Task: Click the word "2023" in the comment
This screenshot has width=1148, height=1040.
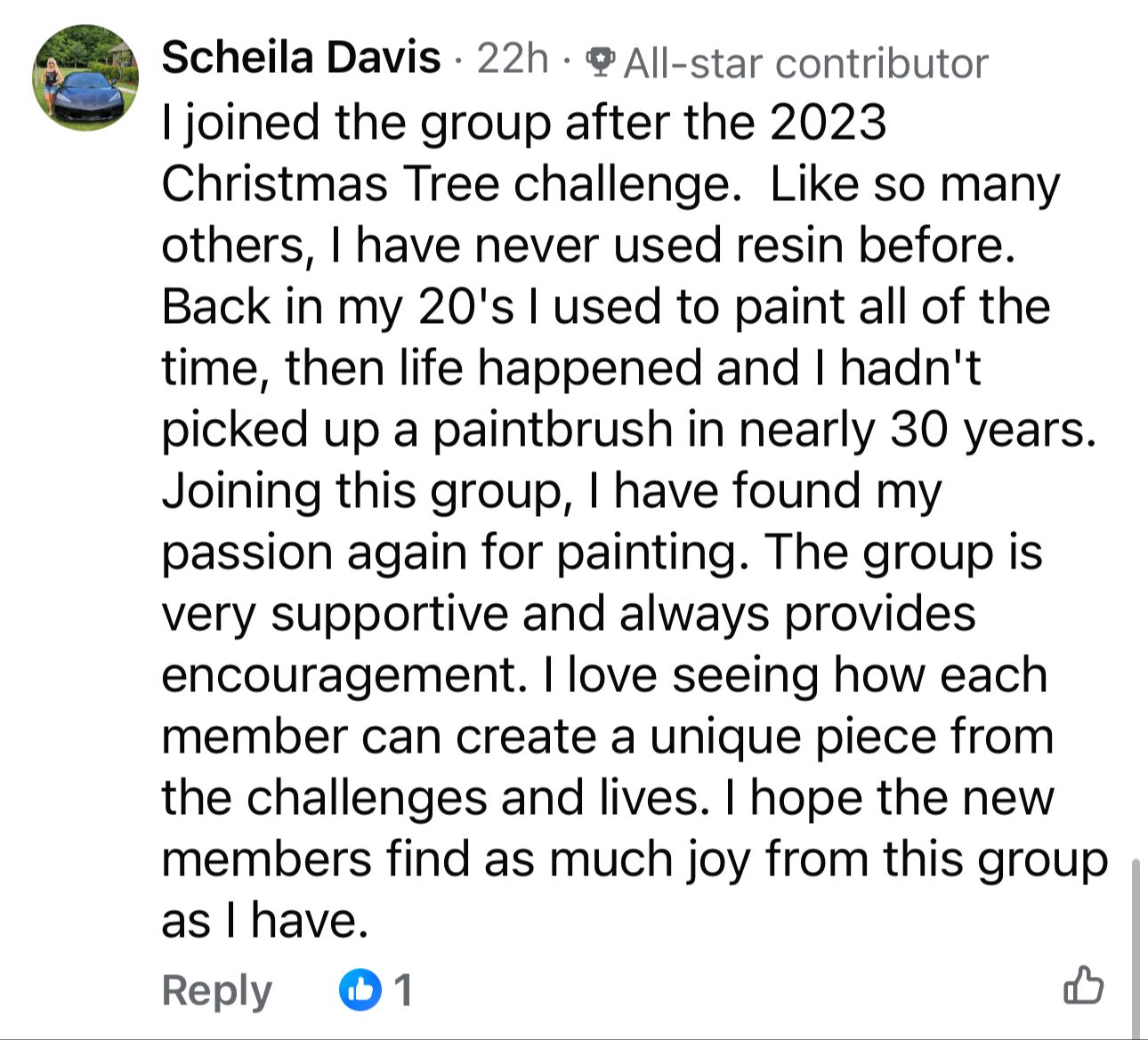Action: point(828,123)
